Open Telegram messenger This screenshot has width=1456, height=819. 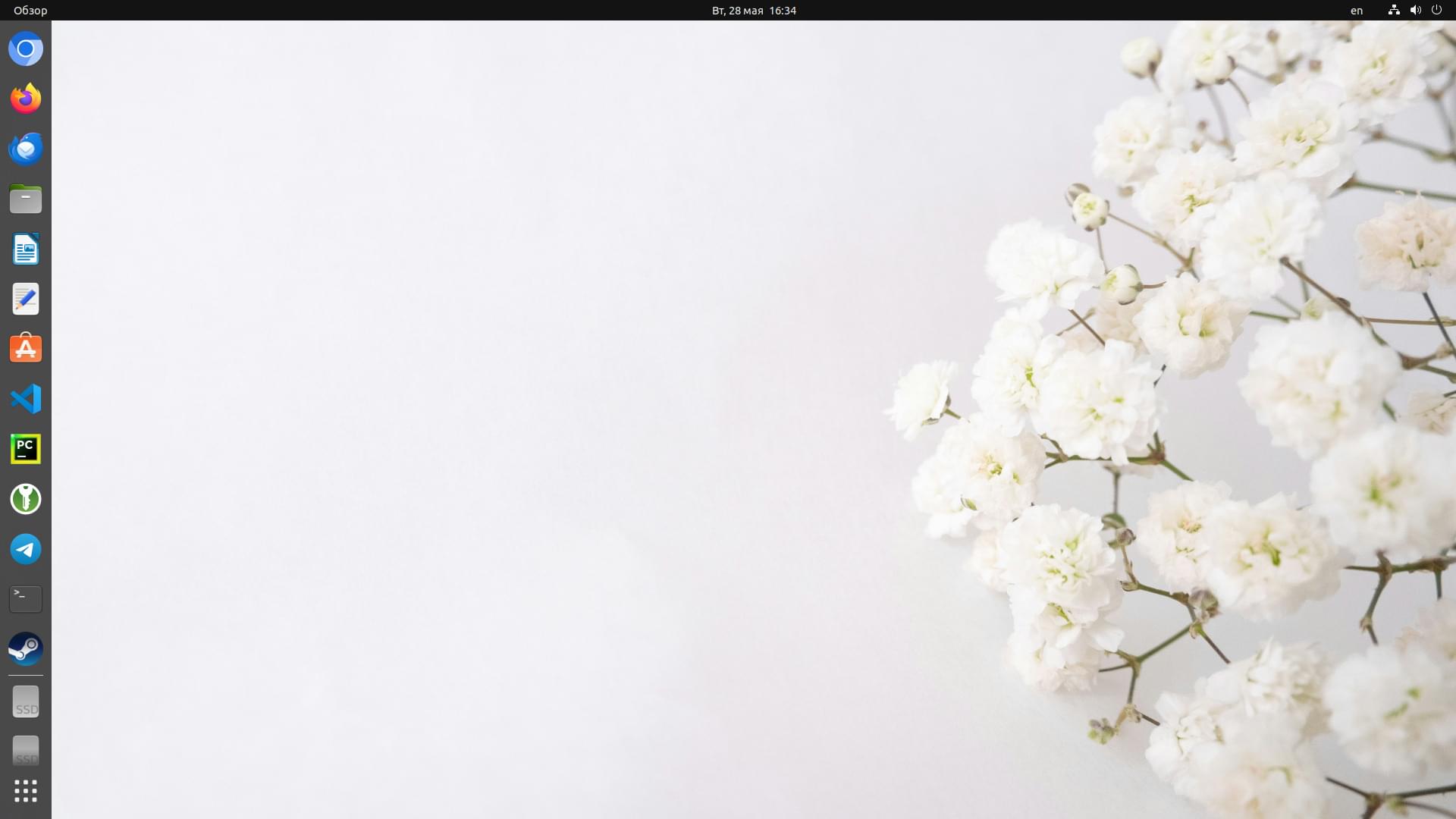click(x=26, y=549)
